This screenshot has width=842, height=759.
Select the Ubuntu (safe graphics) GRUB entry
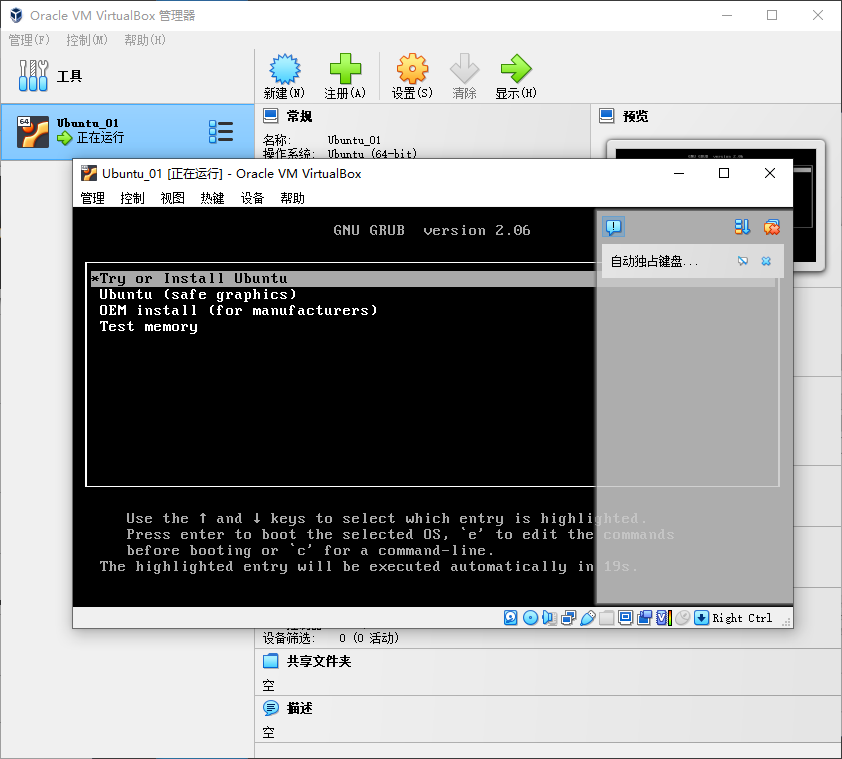198,294
